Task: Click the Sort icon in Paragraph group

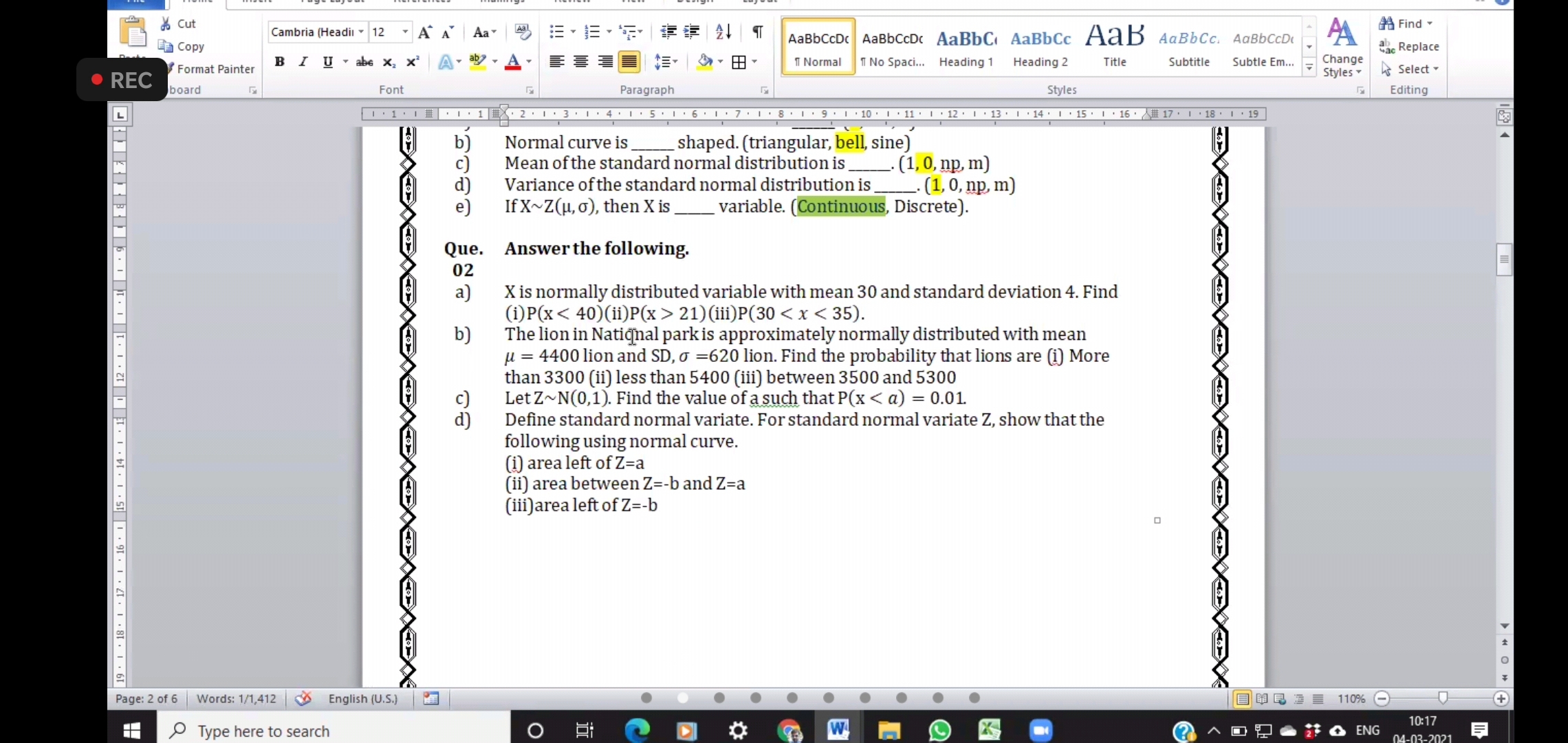Action: (723, 32)
